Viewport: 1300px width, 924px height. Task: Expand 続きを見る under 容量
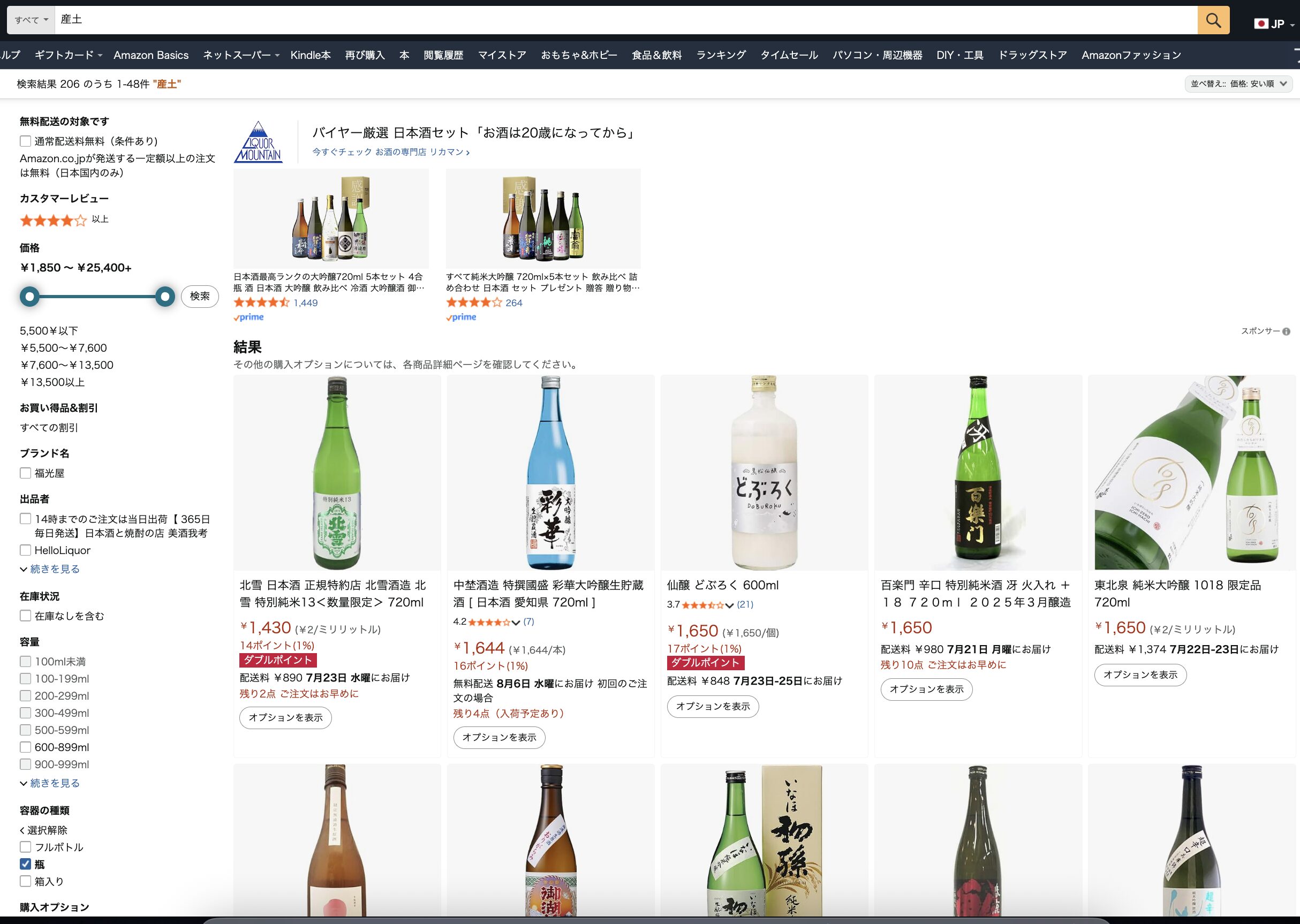click(x=50, y=783)
